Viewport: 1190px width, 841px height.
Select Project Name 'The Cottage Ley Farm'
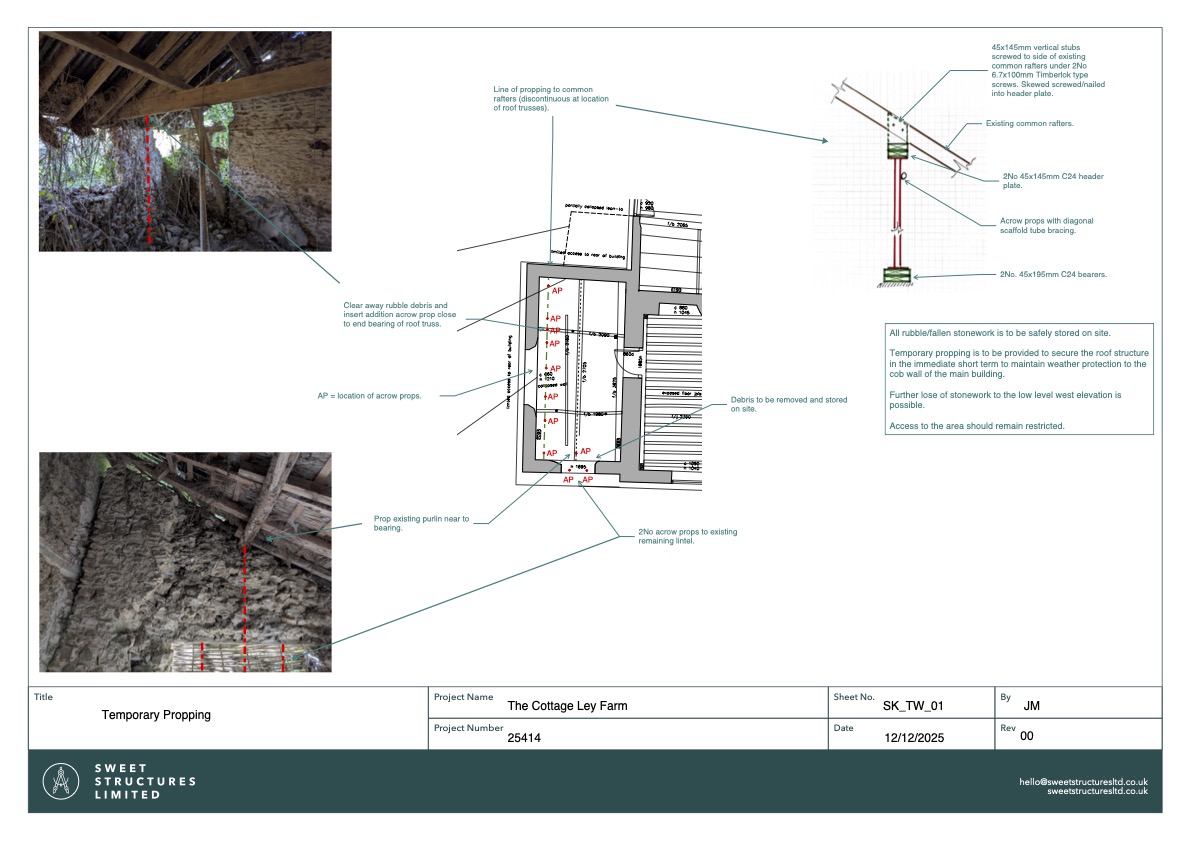pos(567,706)
